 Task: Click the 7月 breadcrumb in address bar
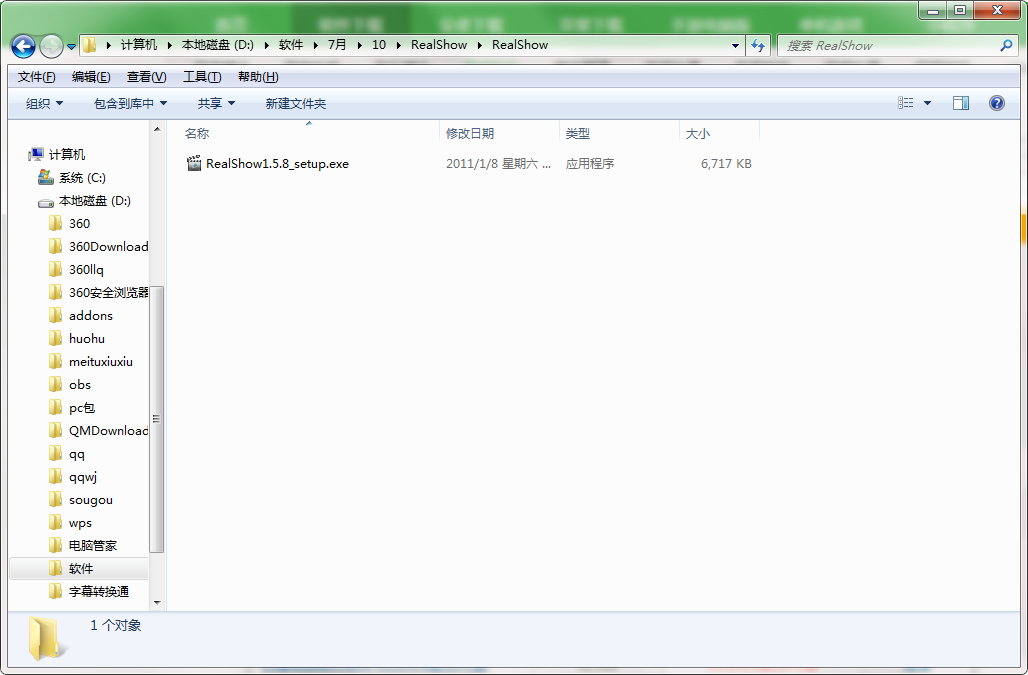pyautogui.click(x=337, y=45)
